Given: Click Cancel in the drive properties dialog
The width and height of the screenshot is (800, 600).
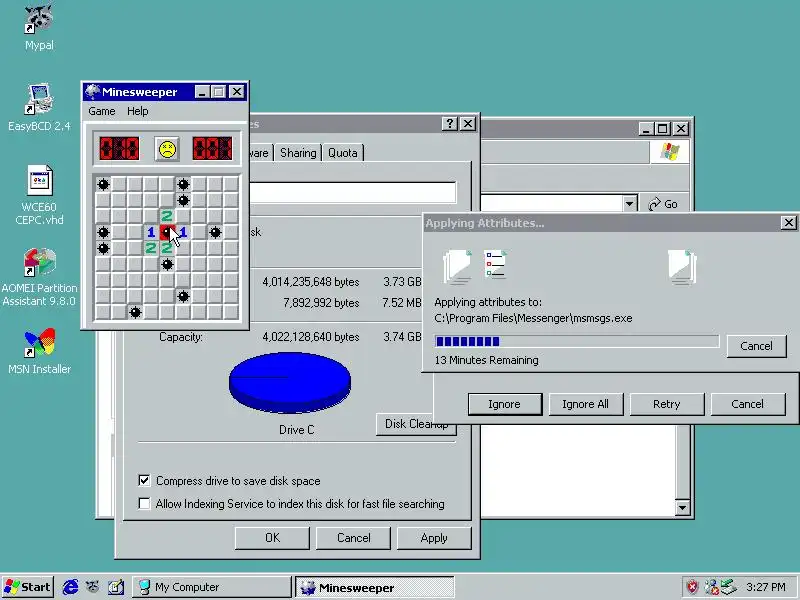Looking at the screenshot, I should [x=353, y=538].
